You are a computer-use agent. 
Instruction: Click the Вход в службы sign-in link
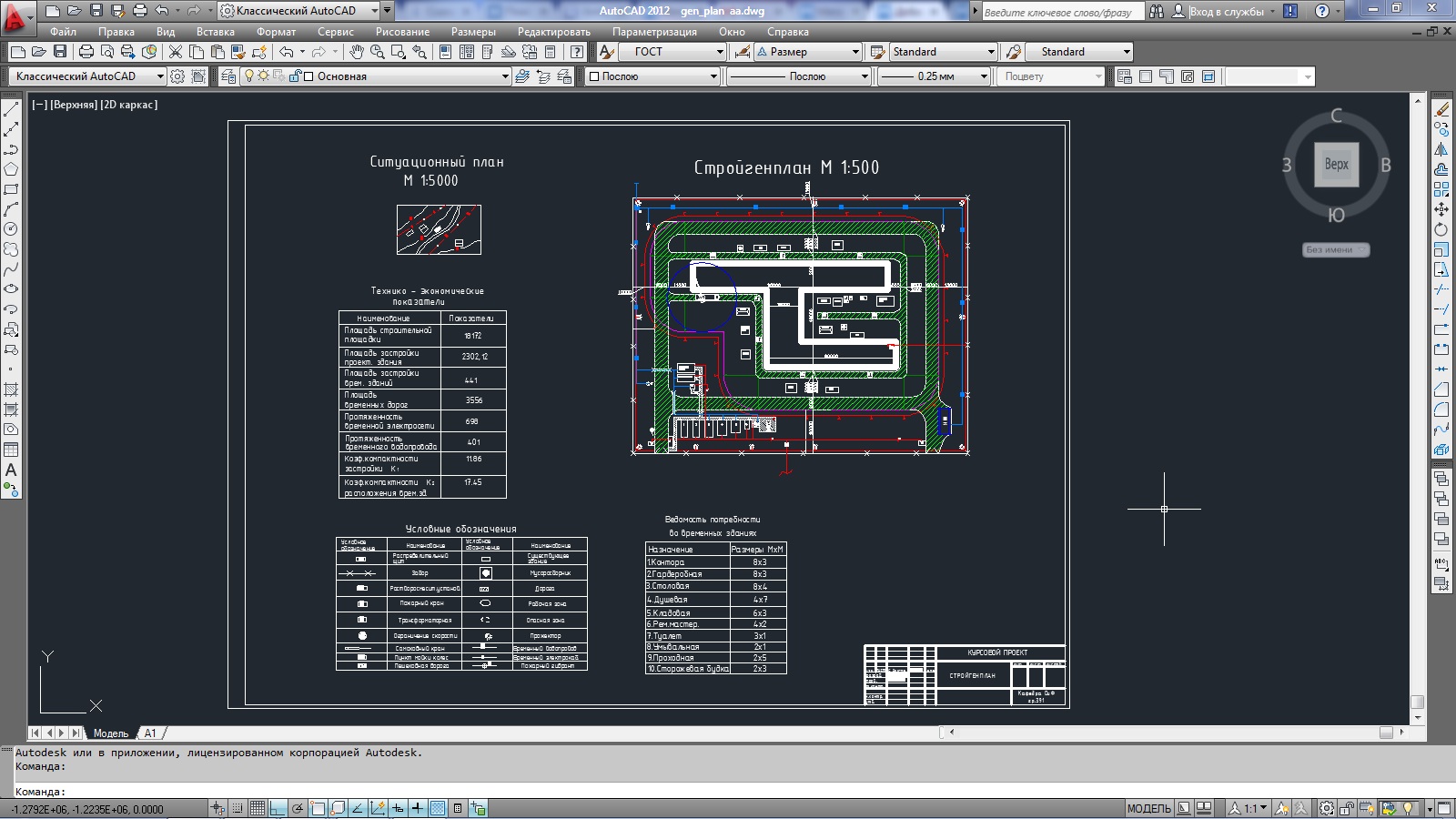tap(1226, 11)
